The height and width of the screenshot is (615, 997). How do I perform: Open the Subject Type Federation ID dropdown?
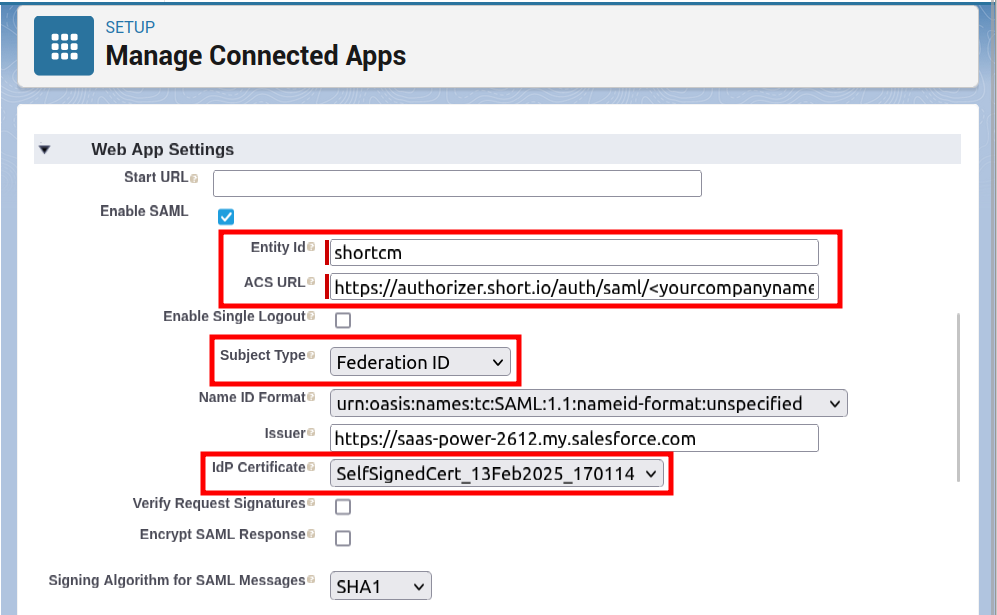pyautogui.click(x=420, y=362)
